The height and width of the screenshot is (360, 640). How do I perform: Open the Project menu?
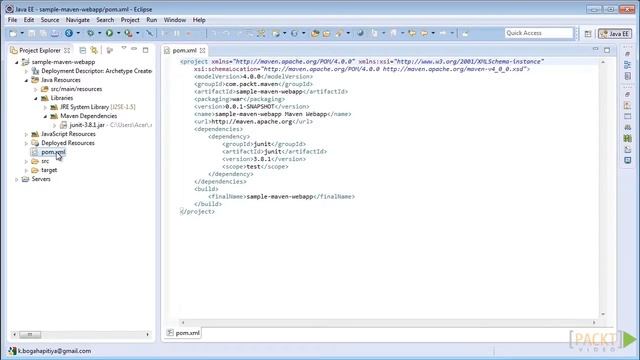tap(130, 20)
